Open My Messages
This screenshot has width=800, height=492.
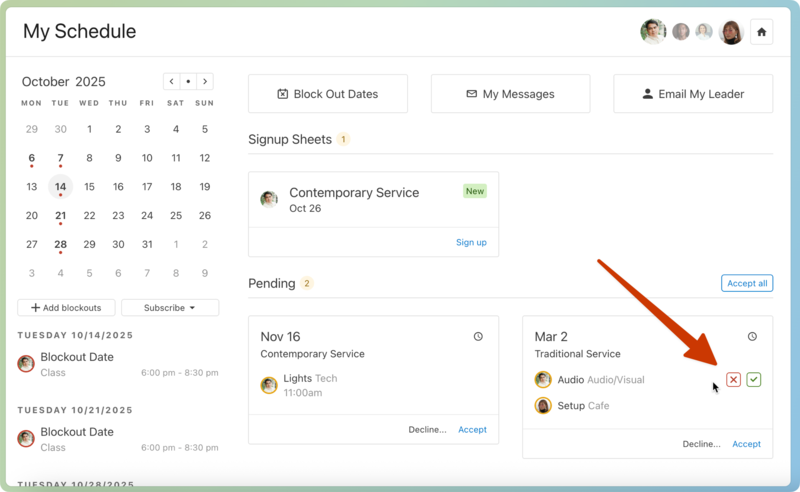tap(510, 94)
